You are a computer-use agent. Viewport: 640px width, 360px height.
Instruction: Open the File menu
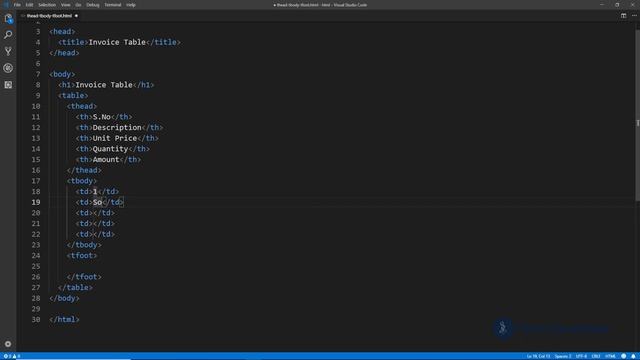tap(17, 5)
